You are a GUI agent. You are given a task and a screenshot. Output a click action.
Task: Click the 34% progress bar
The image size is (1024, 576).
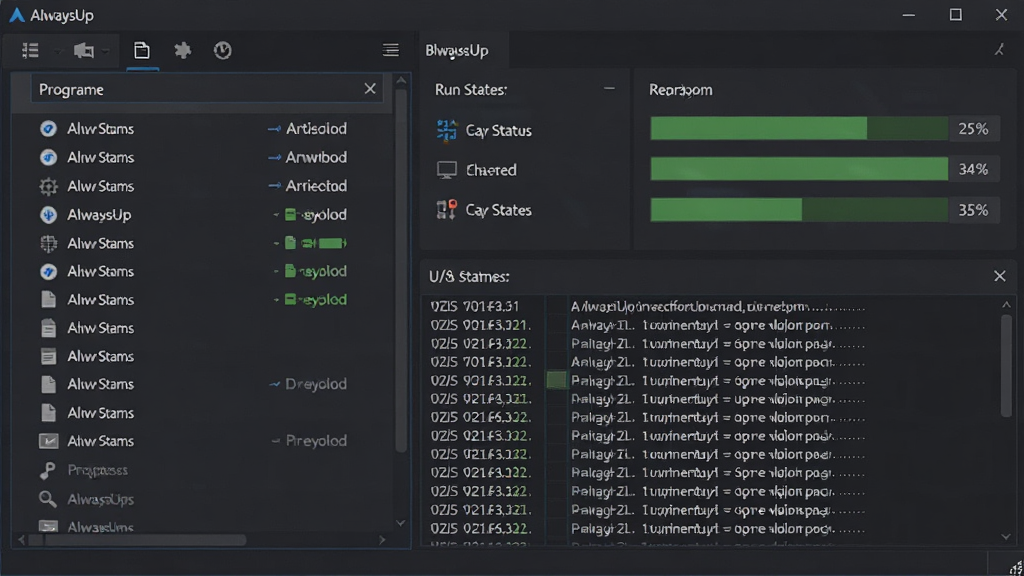(x=799, y=169)
